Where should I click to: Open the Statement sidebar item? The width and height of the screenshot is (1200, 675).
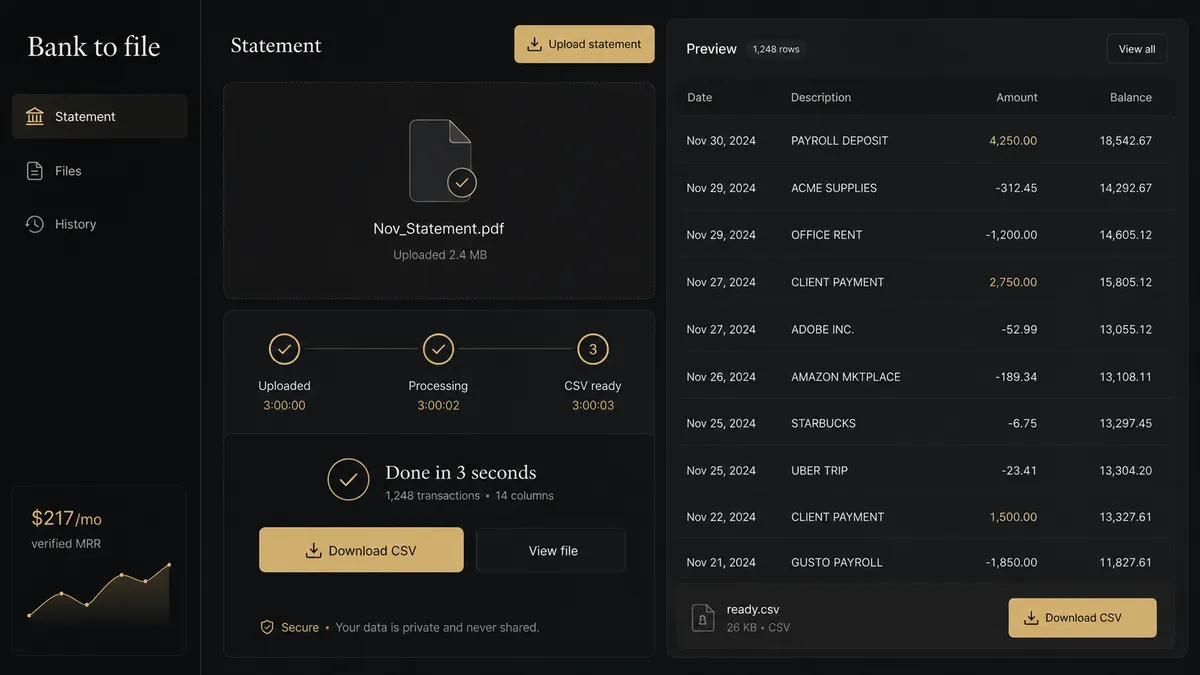(x=100, y=116)
